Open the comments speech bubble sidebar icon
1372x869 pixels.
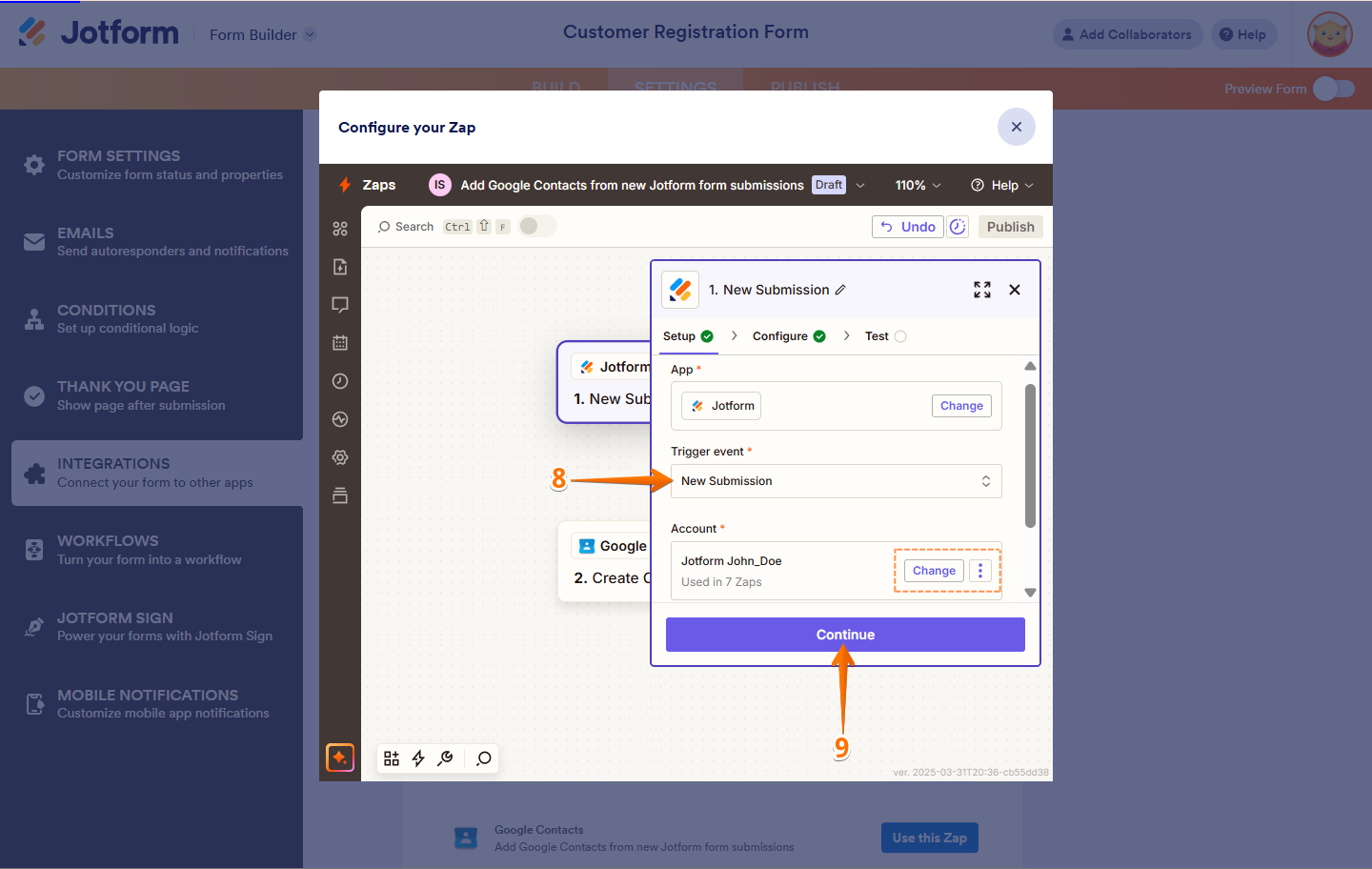[x=340, y=305]
